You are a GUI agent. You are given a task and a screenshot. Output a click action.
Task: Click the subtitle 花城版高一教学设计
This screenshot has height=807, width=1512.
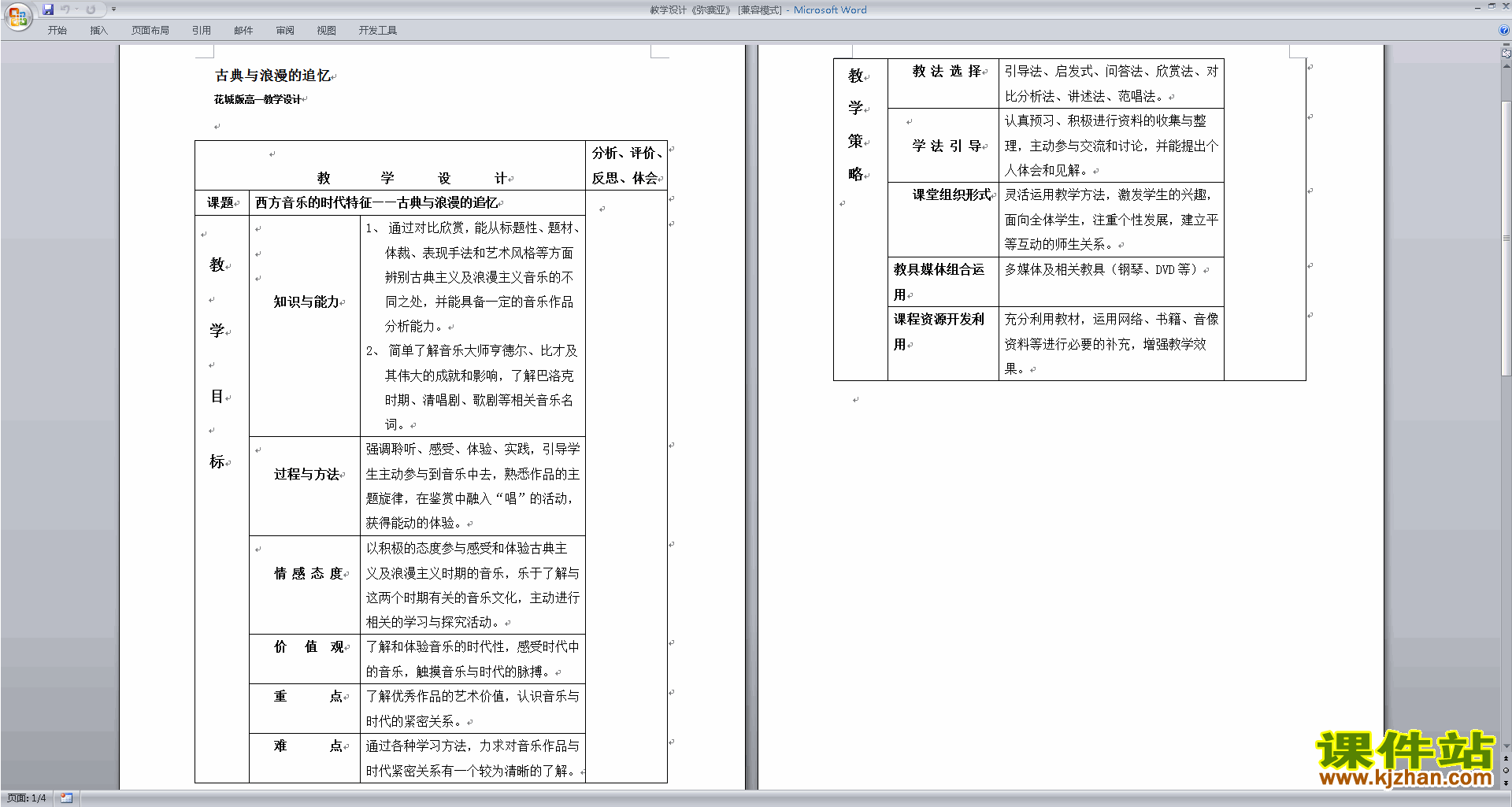(x=258, y=99)
